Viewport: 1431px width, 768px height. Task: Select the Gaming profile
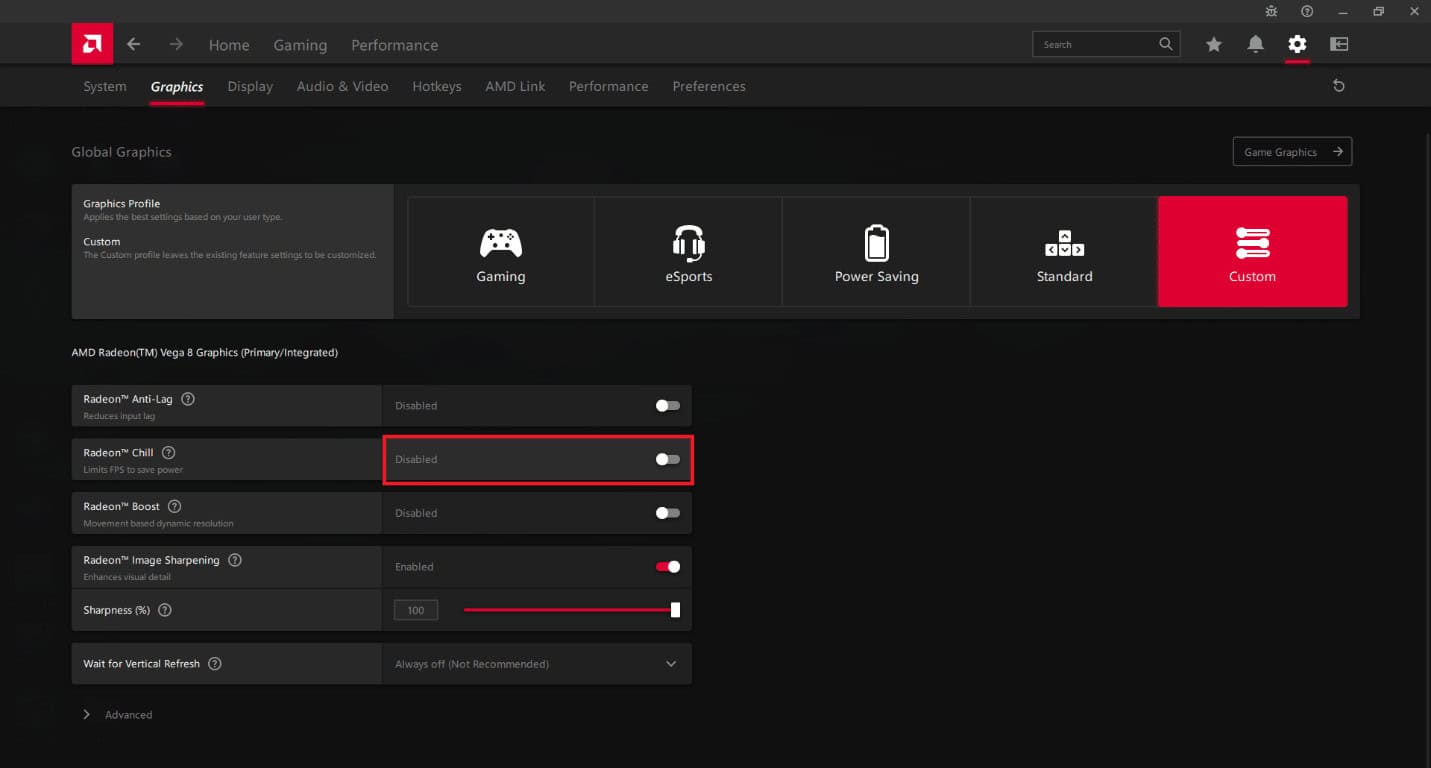501,251
